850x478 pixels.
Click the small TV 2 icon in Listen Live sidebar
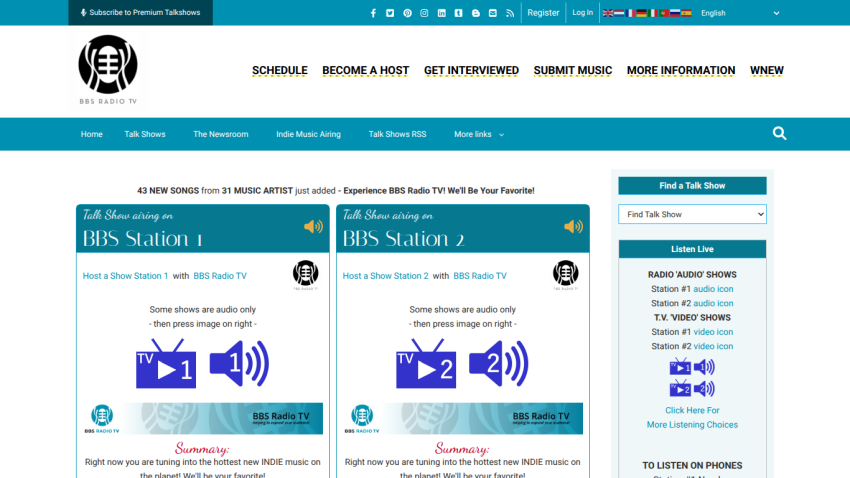(x=680, y=388)
